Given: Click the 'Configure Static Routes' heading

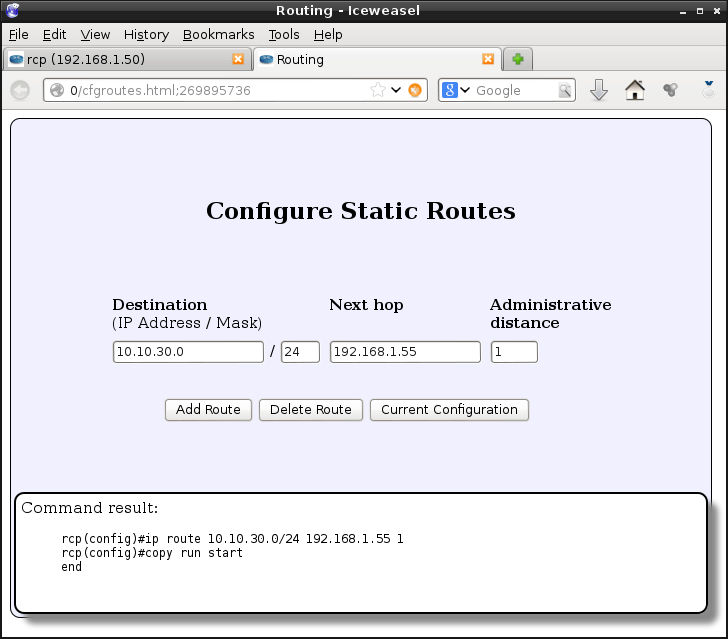Looking at the screenshot, I should click(361, 211).
